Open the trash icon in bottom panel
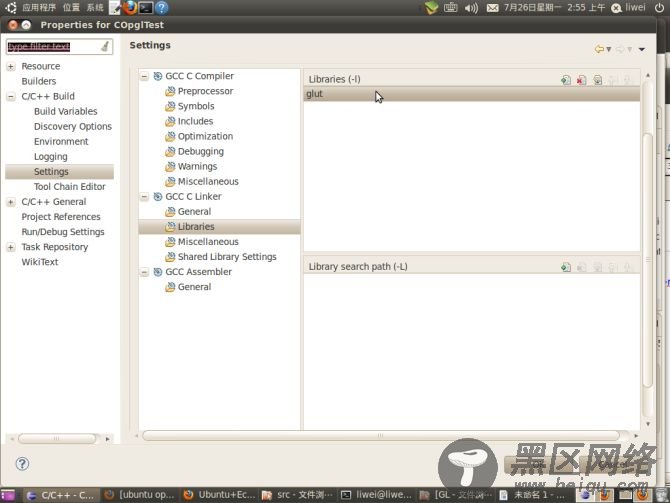 coord(661,495)
